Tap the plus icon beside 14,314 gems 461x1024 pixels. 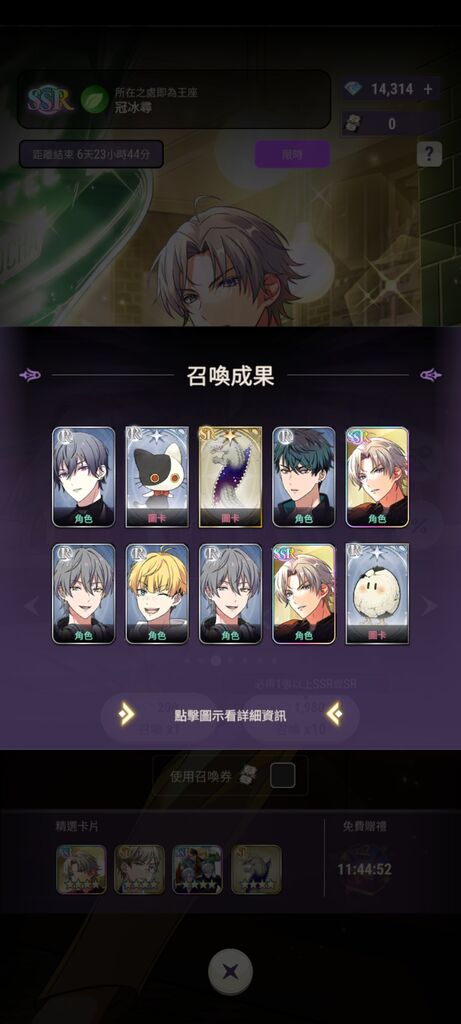(428, 89)
